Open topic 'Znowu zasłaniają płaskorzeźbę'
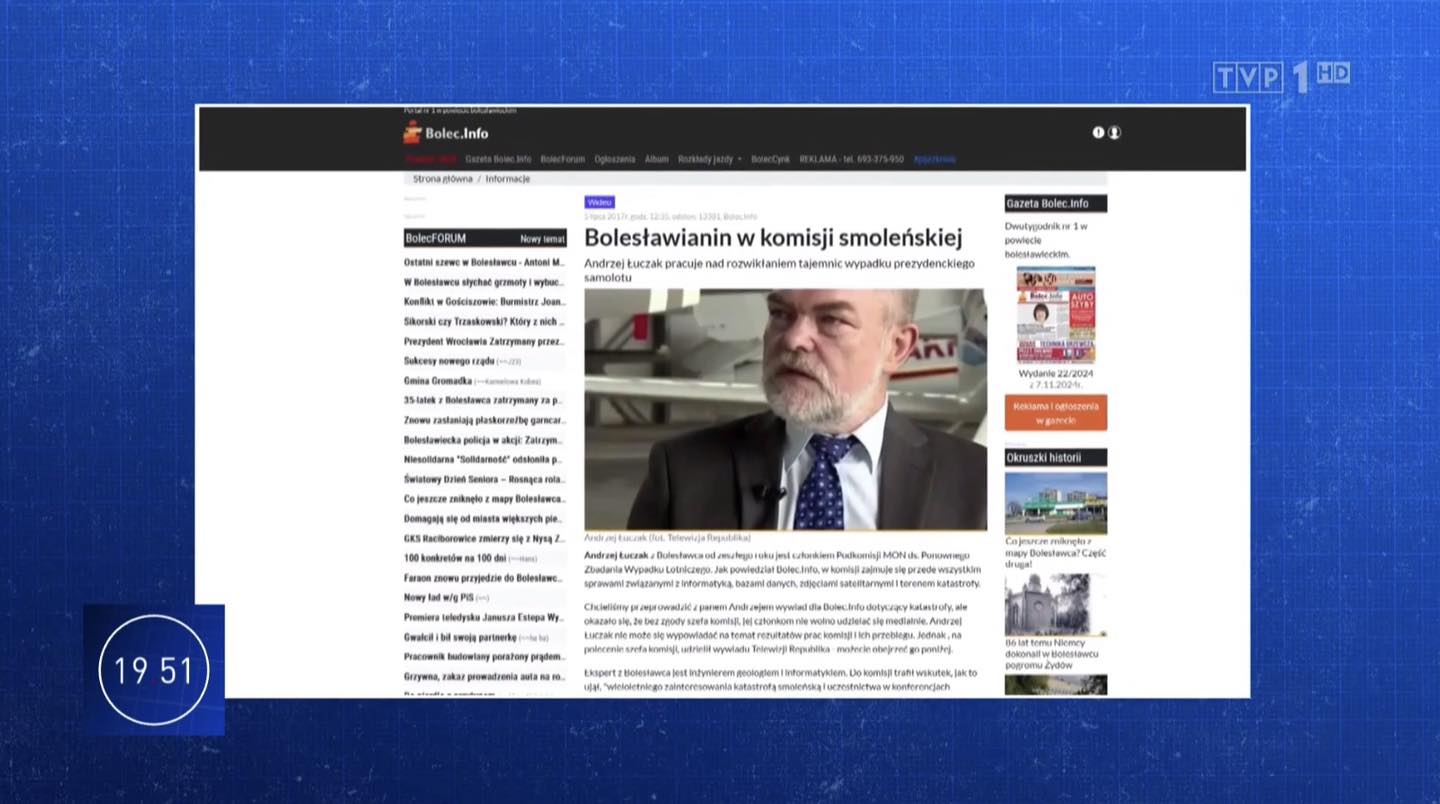Screen dimensions: 1440x804 coord(484,420)
